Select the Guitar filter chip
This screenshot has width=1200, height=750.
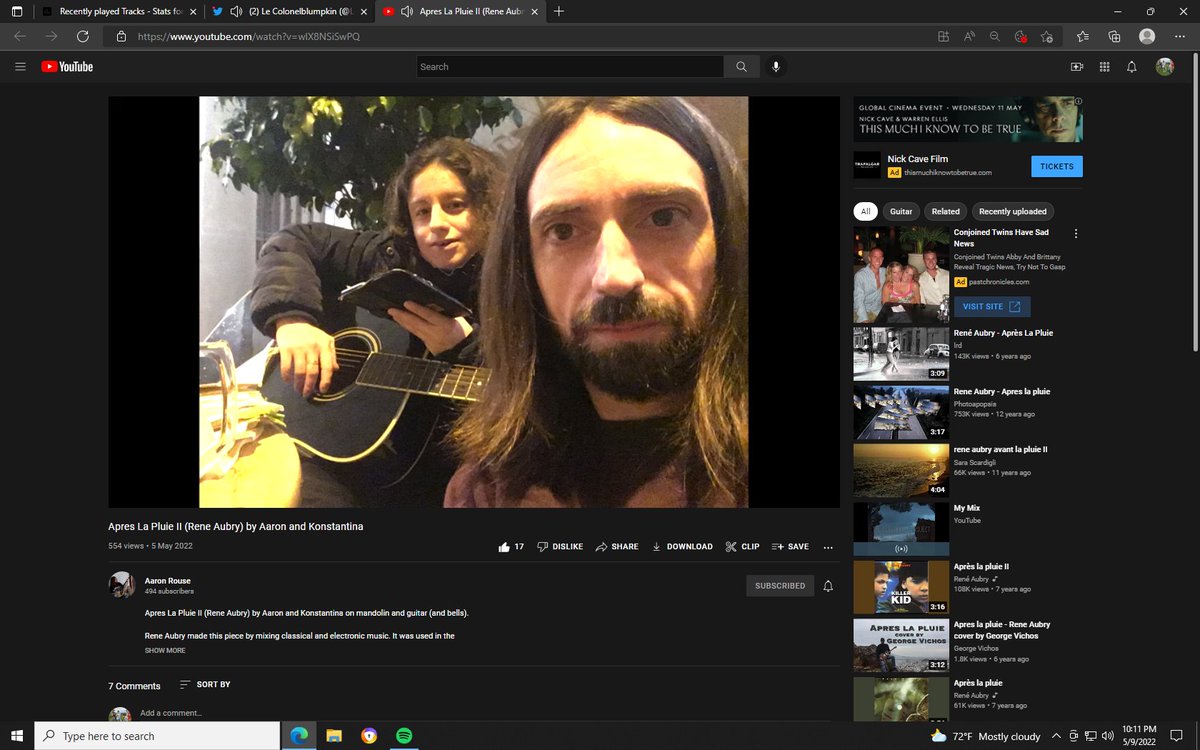click(x=901, y=211)
